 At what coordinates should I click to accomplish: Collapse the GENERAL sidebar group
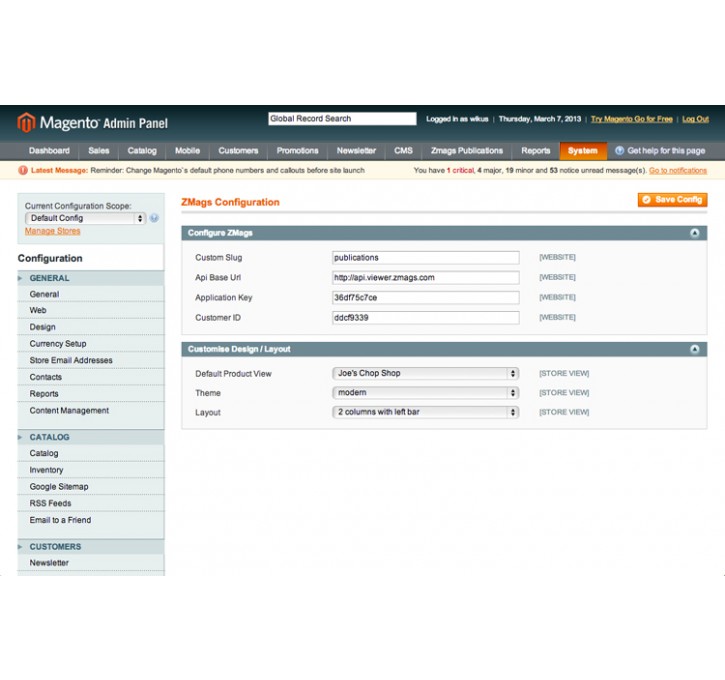(x=91, y=278)
